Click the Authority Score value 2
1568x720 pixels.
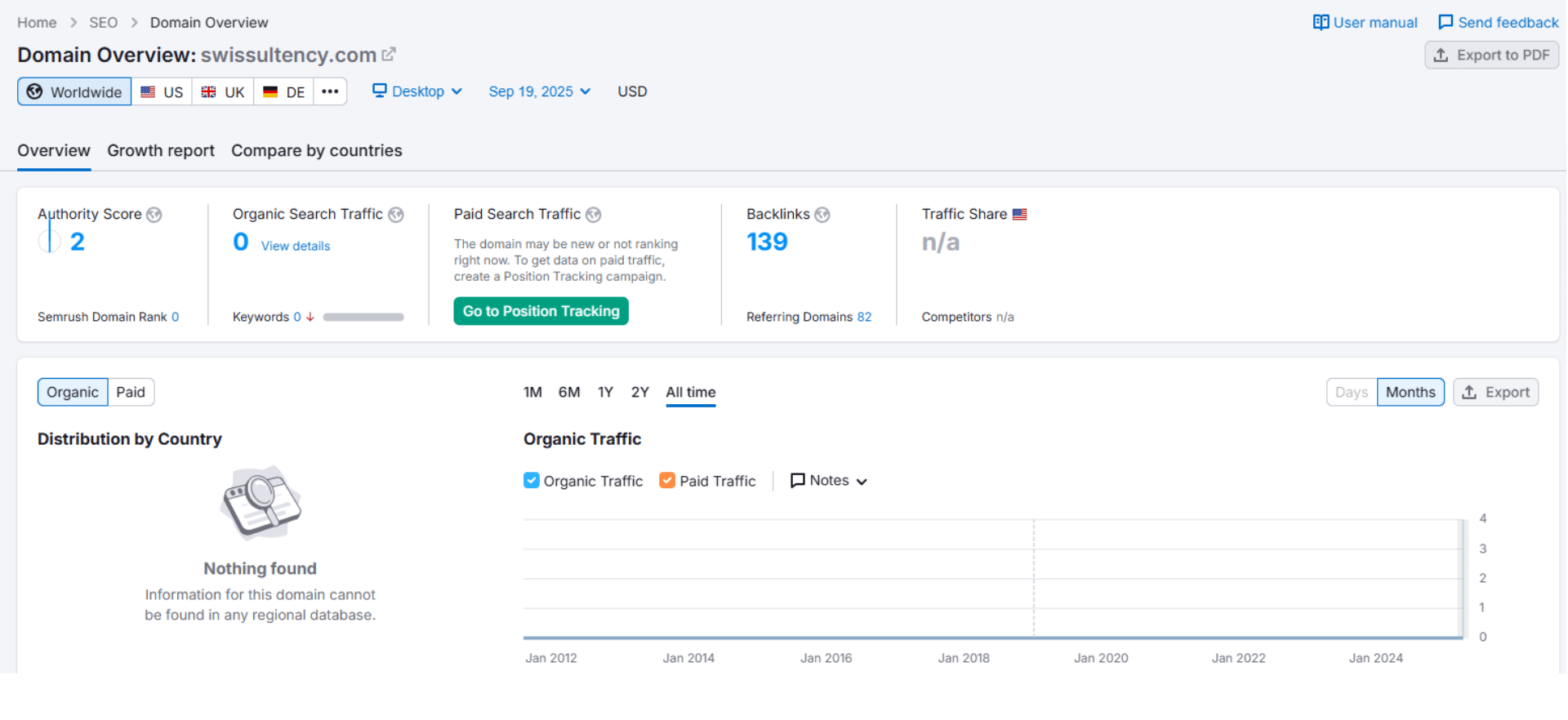tap(78, 242)
